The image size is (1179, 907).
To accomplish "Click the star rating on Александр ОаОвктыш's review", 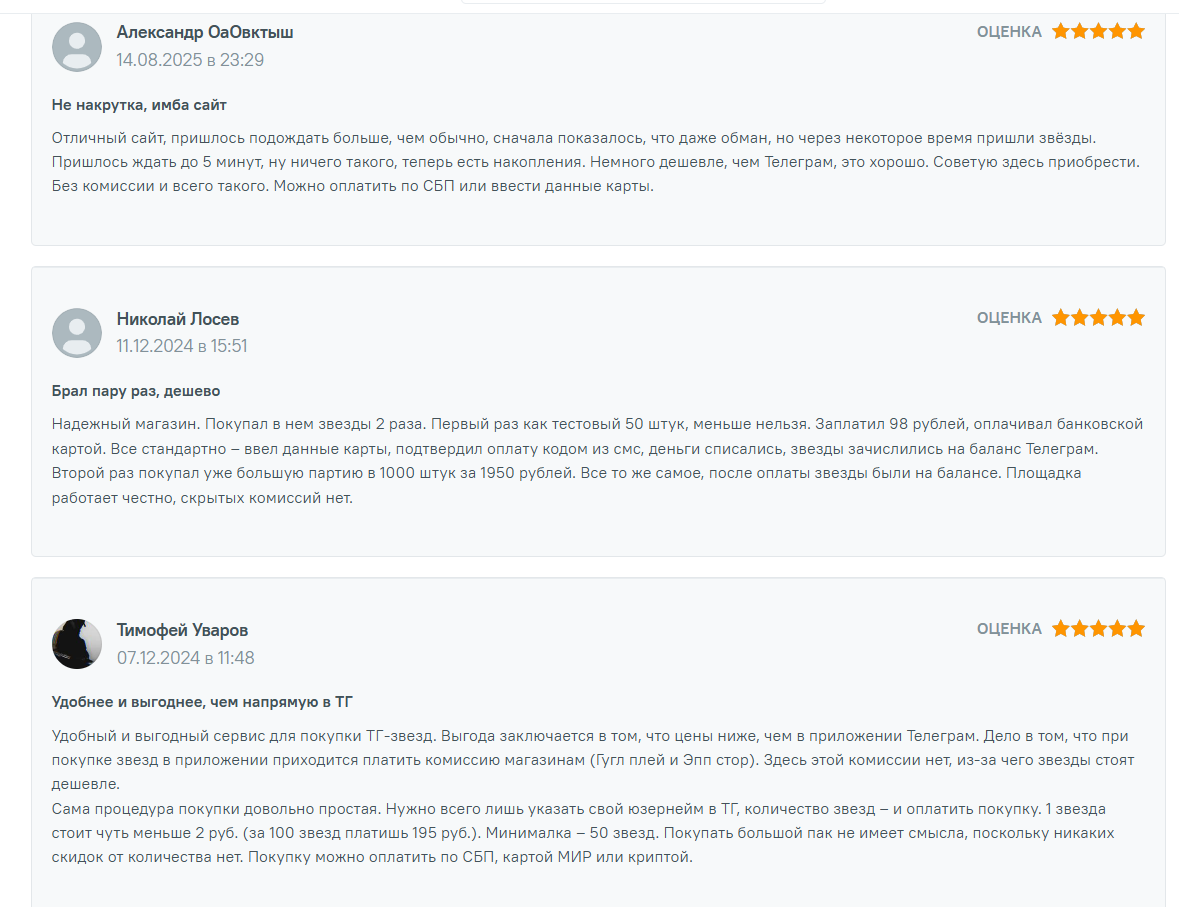I will [x=1098, y=32].
